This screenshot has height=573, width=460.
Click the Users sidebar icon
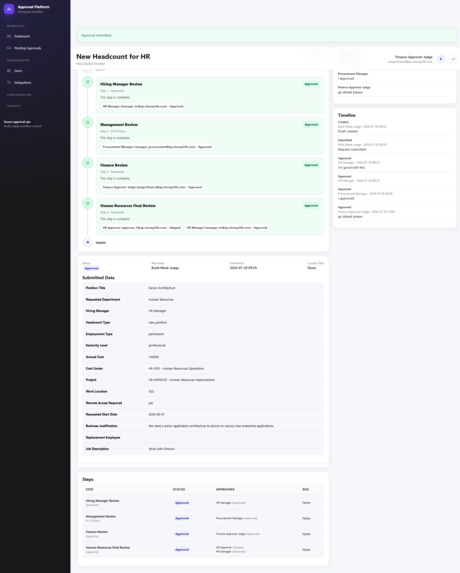[9, 71]
